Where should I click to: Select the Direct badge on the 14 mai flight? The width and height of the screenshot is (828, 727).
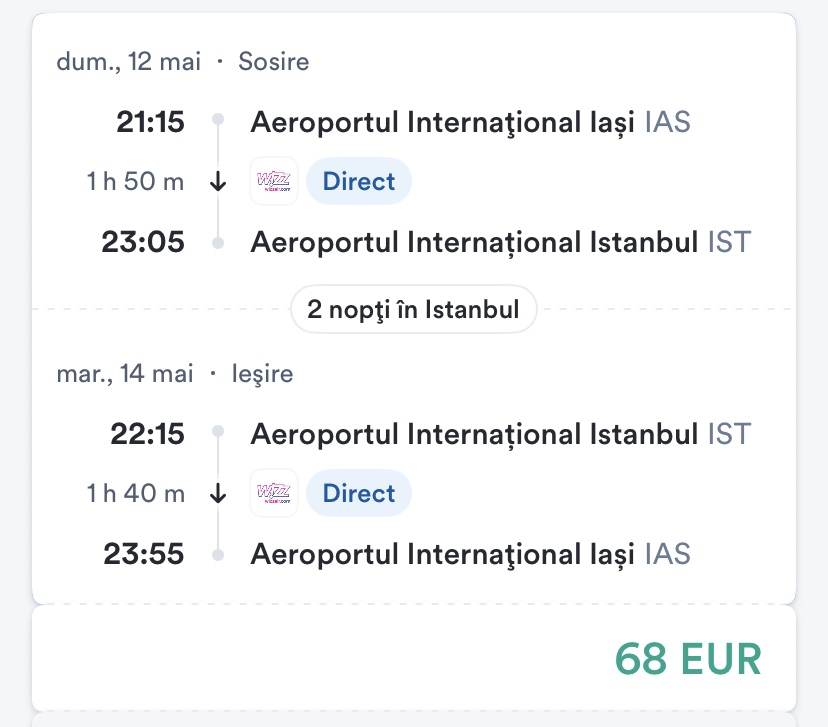(x=359, y=493)
